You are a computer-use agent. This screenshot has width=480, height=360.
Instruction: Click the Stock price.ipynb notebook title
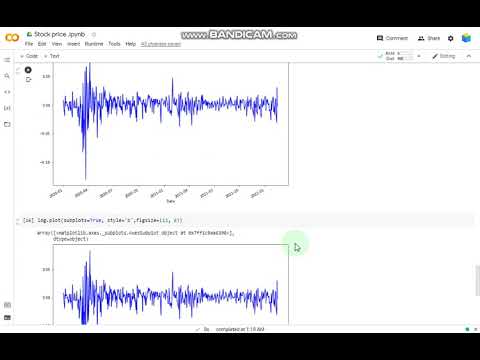pyautogui.click(x=60, y=34)
